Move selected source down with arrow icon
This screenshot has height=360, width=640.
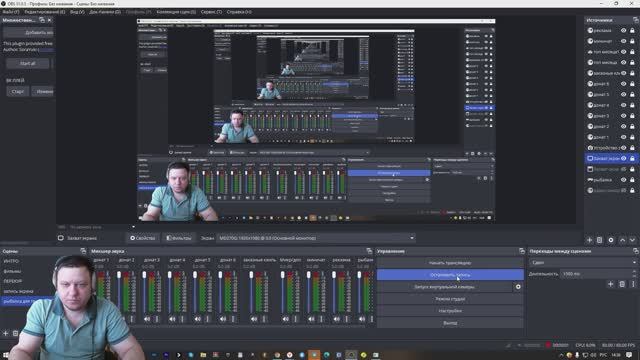point(632,240)
